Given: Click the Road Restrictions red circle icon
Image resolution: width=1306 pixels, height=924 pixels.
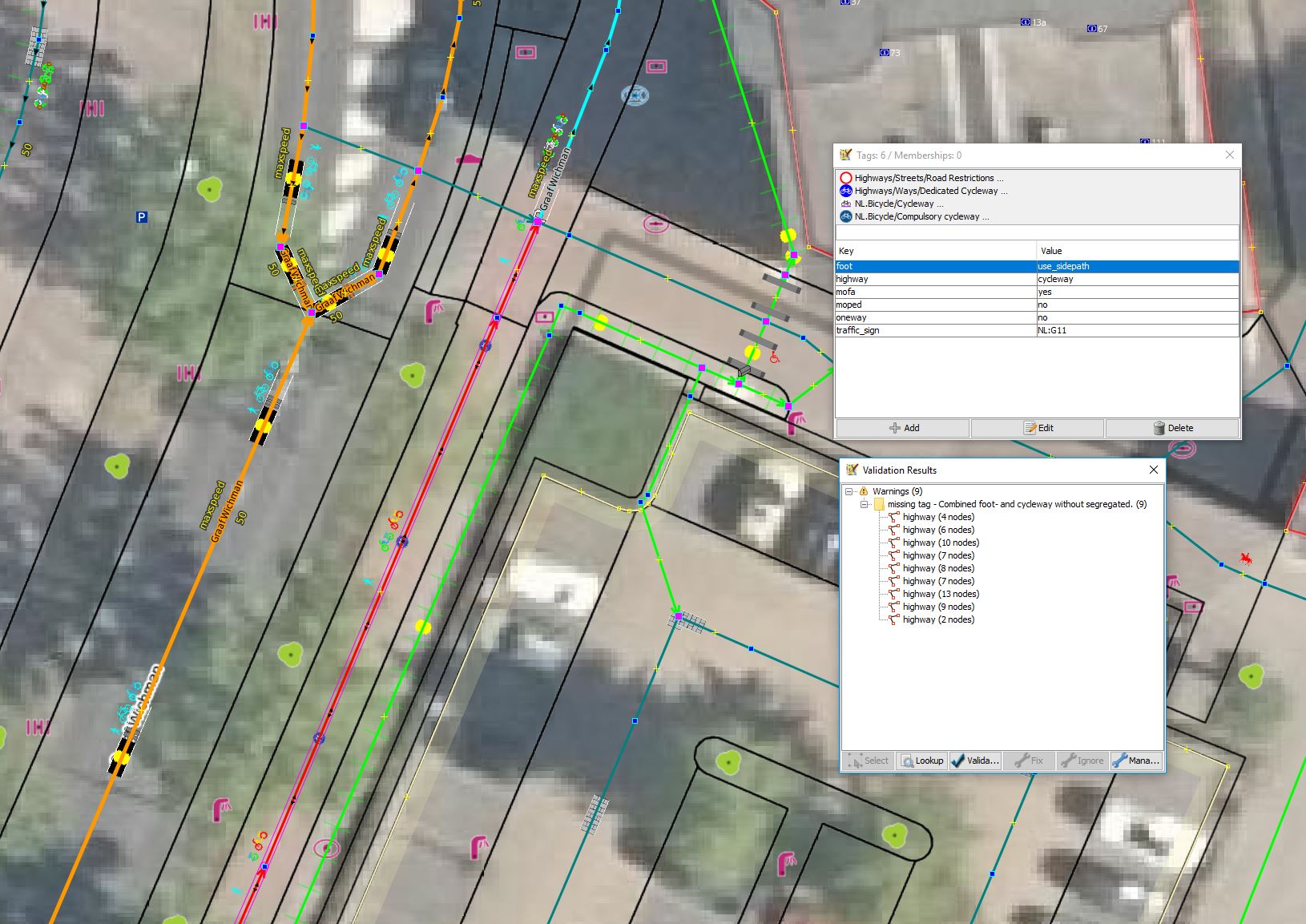Looking at the screenshot, I should tap(845, 178).
